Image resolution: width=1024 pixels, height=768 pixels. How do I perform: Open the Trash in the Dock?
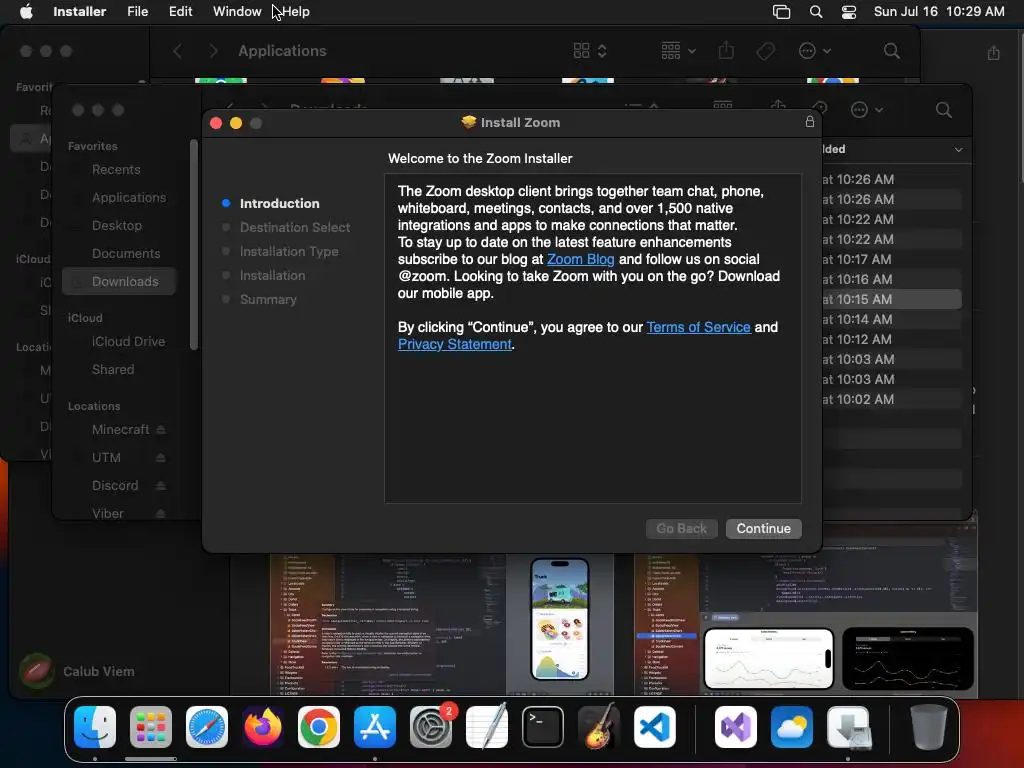(929, 727)
